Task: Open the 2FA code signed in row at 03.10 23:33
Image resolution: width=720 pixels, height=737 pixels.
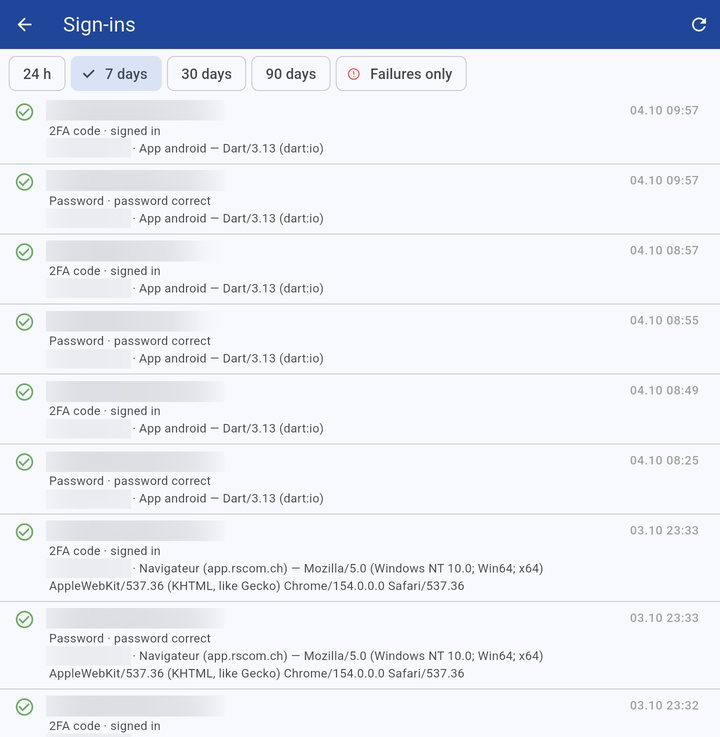Action: [360, 558]
